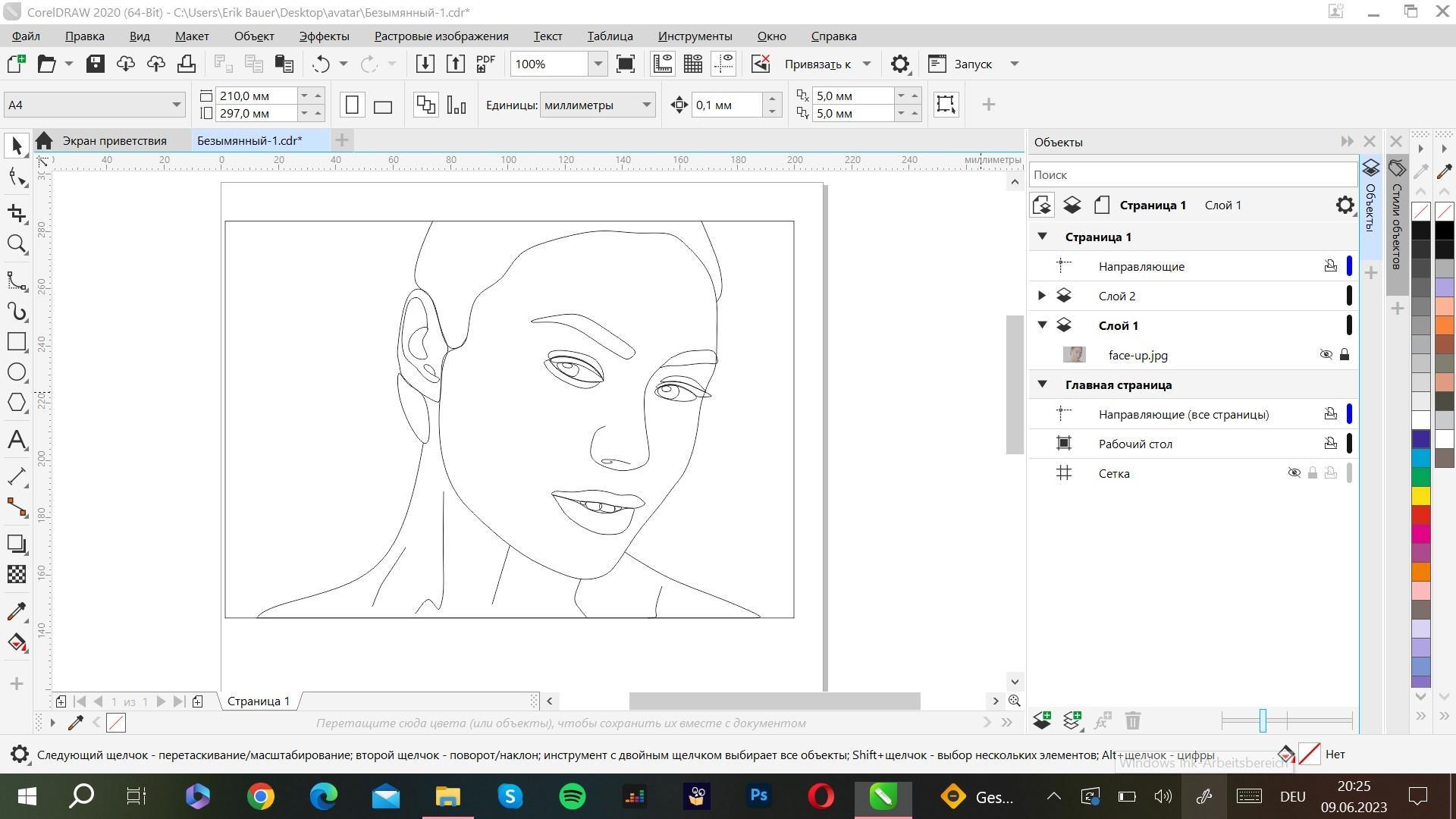Viewport: 1456px width, 819px height.
Task: Toggle visibility of face-up.jpg object
Action: point(1326,355)
